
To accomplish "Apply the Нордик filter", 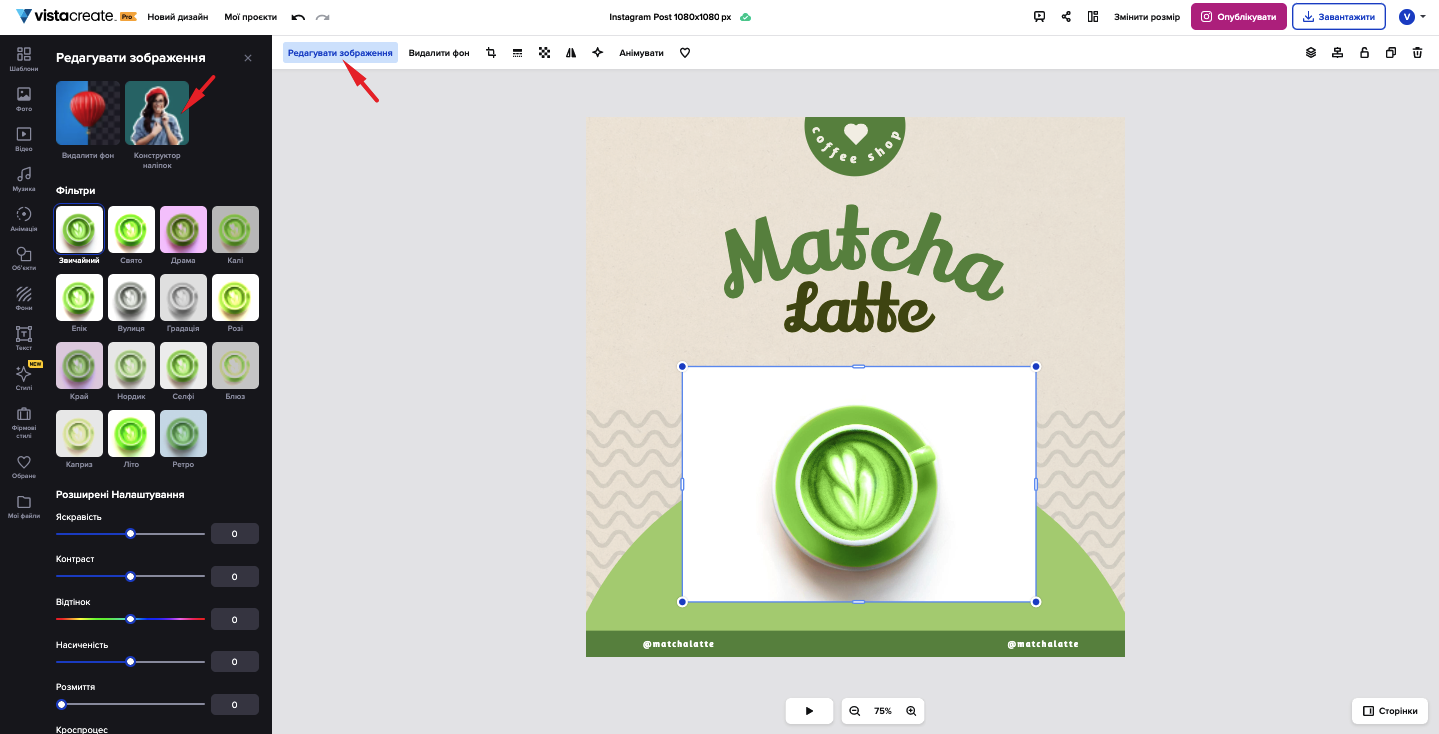I will 131,366.
